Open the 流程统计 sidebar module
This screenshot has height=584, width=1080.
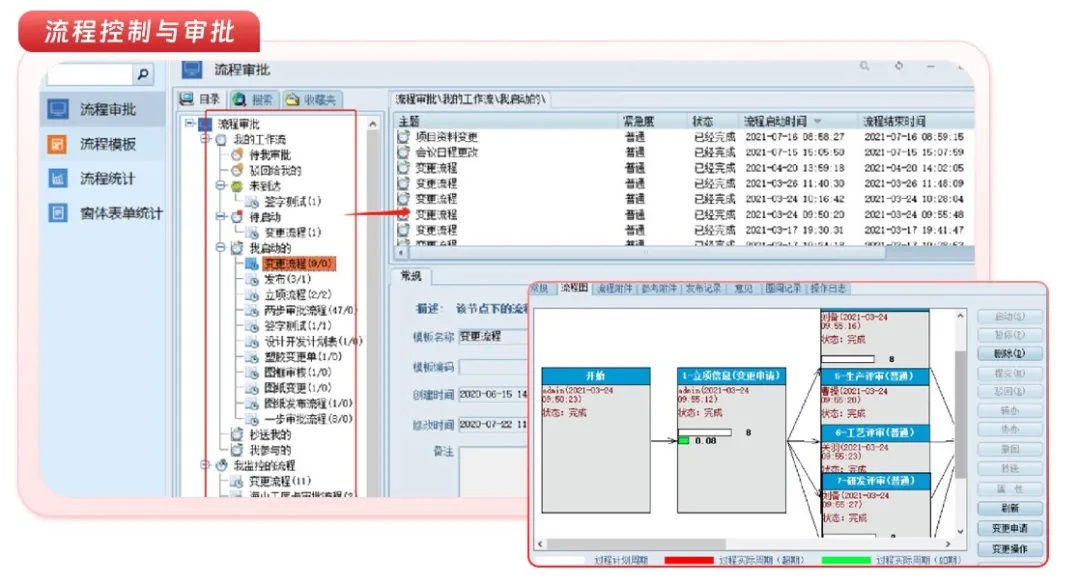pos(107,179)
